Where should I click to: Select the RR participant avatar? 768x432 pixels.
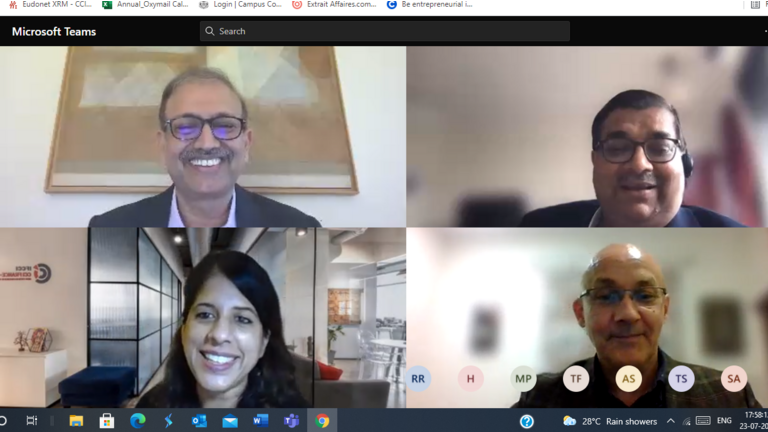coord(418,378)
